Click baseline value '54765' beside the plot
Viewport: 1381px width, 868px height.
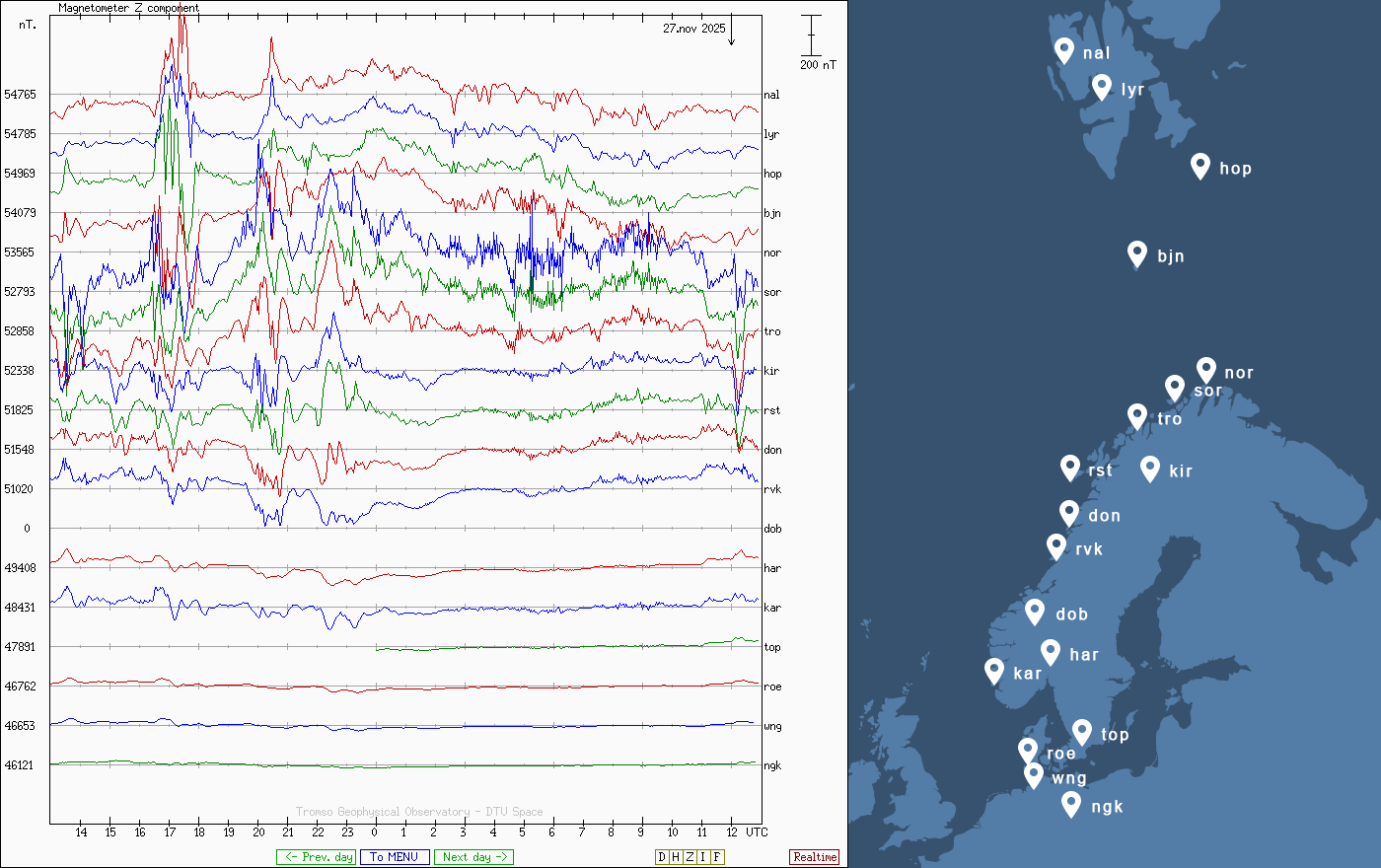coord(20,95)
